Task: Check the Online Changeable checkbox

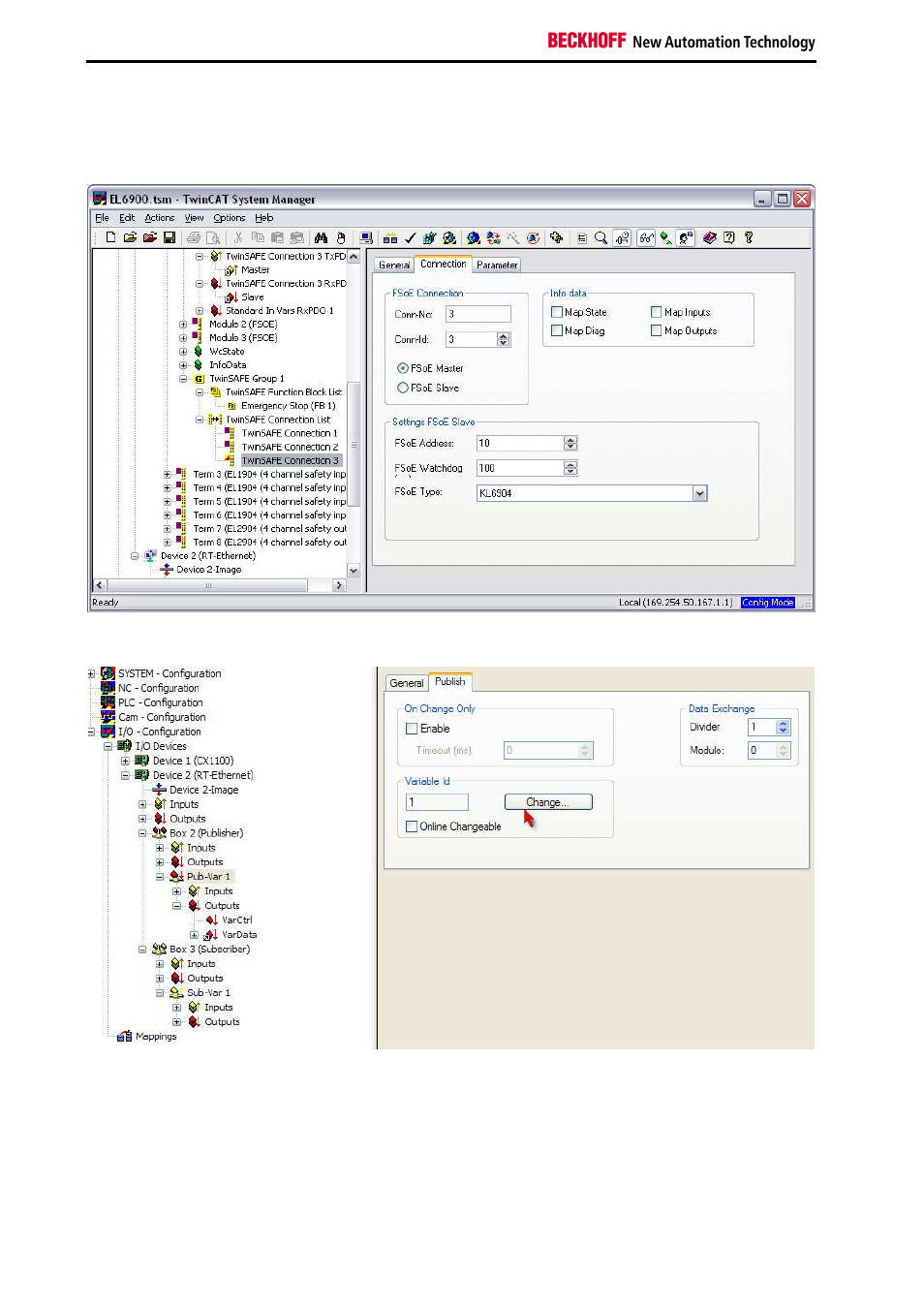Action: [412, 826]
